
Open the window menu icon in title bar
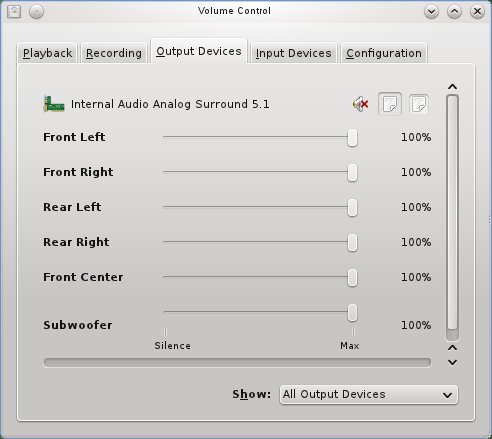pos(14,12)
